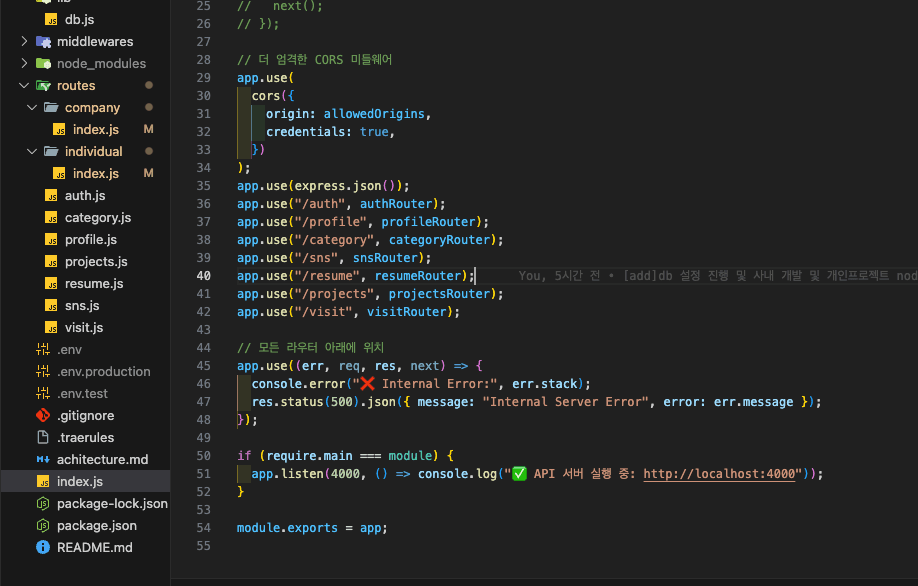Expand the middlewares folder chevron
This screenshot has height=586, width=918.
point(24,41)
